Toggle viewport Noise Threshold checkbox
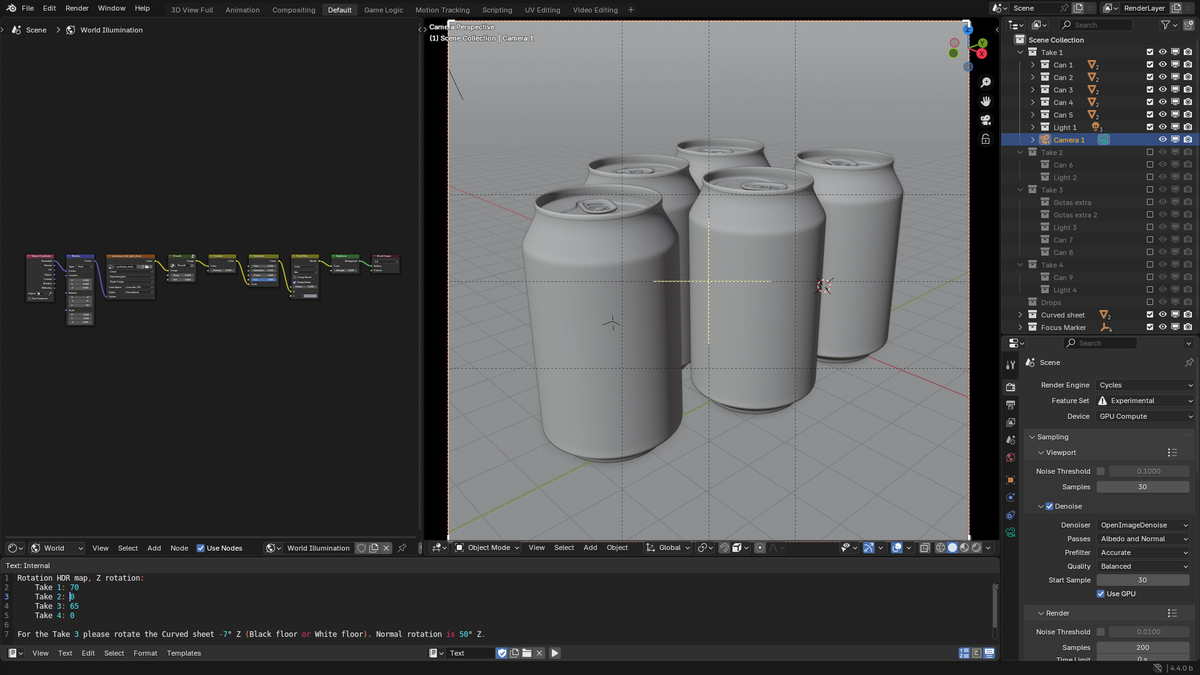Viewport: 1200px width, 675px height. tap(1101, 471)
